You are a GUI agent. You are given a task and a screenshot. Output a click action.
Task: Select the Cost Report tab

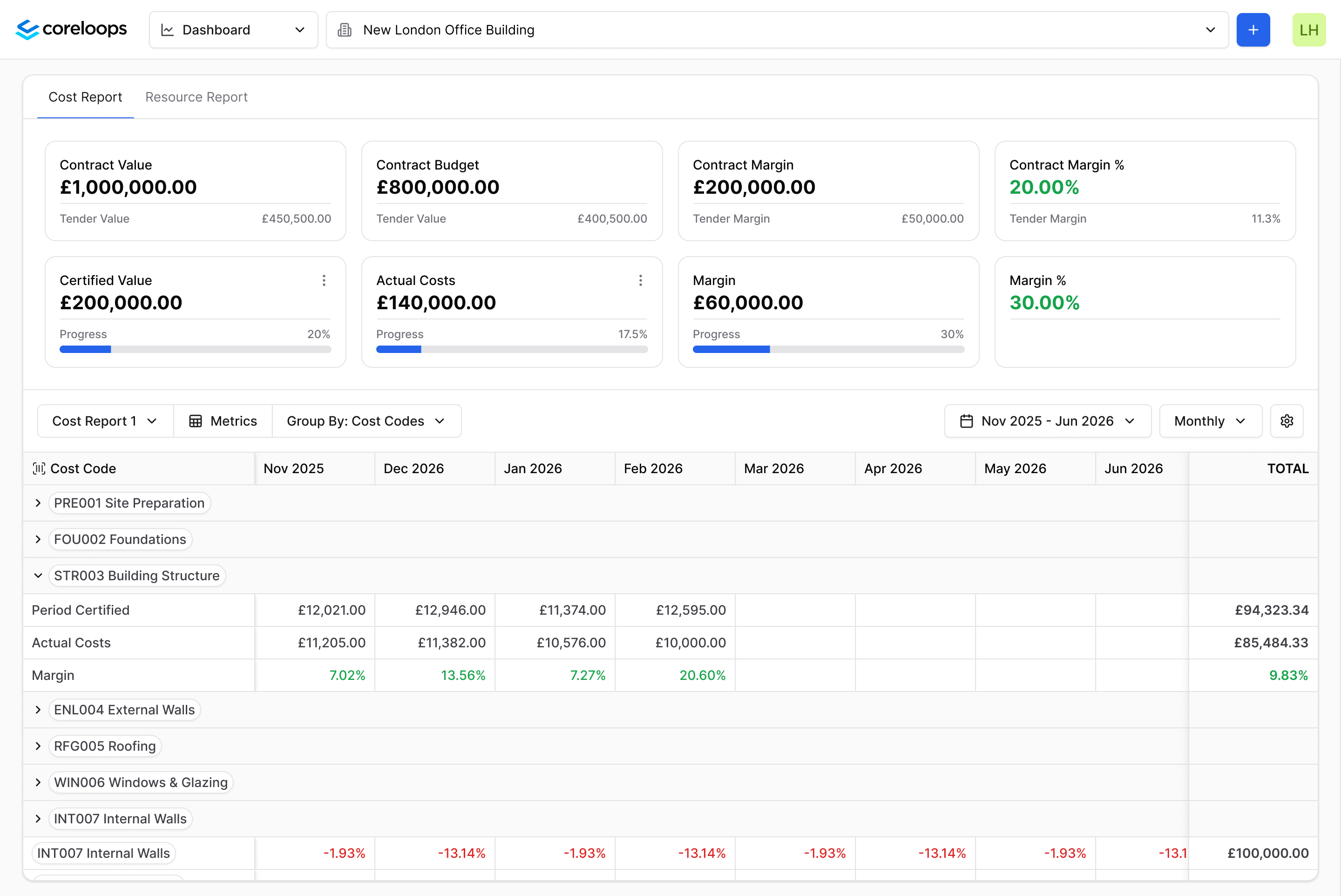[85, 97]
